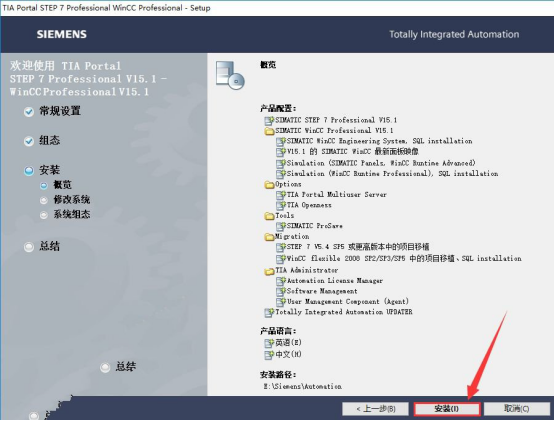Viewport: 554px width, 421px height.
Task: Click the V15.1 的 SIMATIC WinCC 最新面板映像 icon
Action: point(281,152)
